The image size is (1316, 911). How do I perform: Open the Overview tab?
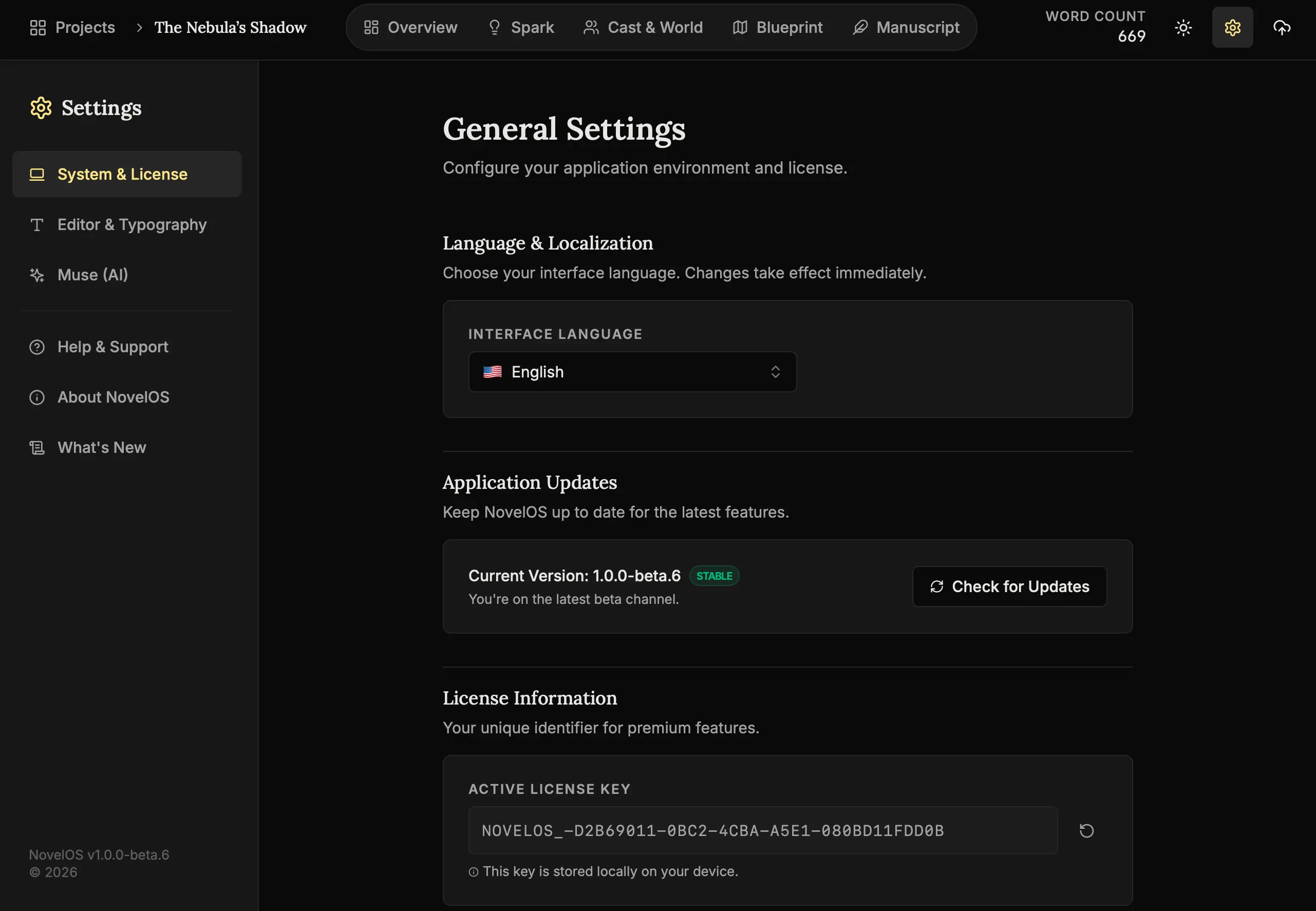(410, 27)
